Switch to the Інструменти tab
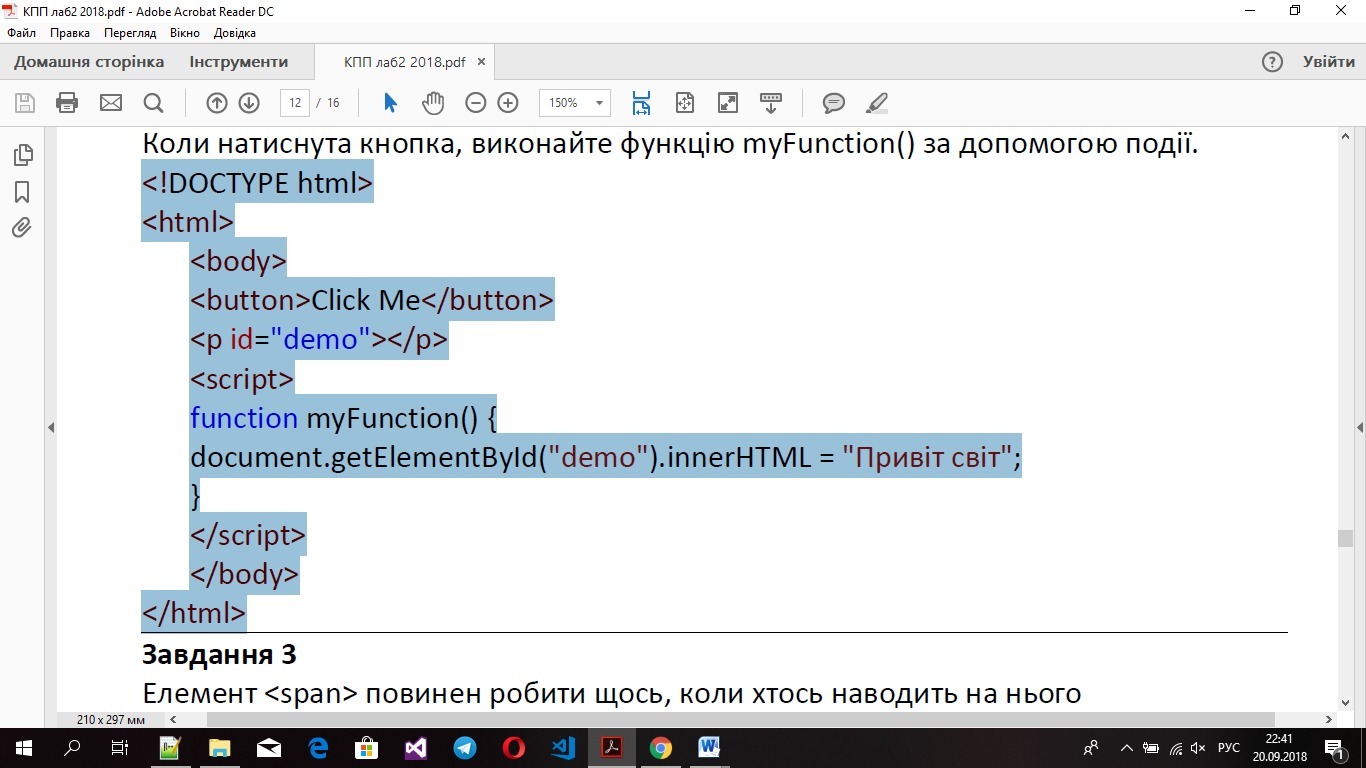The height and width of the screenshot is (768, 1366). (x=239, y=62)
